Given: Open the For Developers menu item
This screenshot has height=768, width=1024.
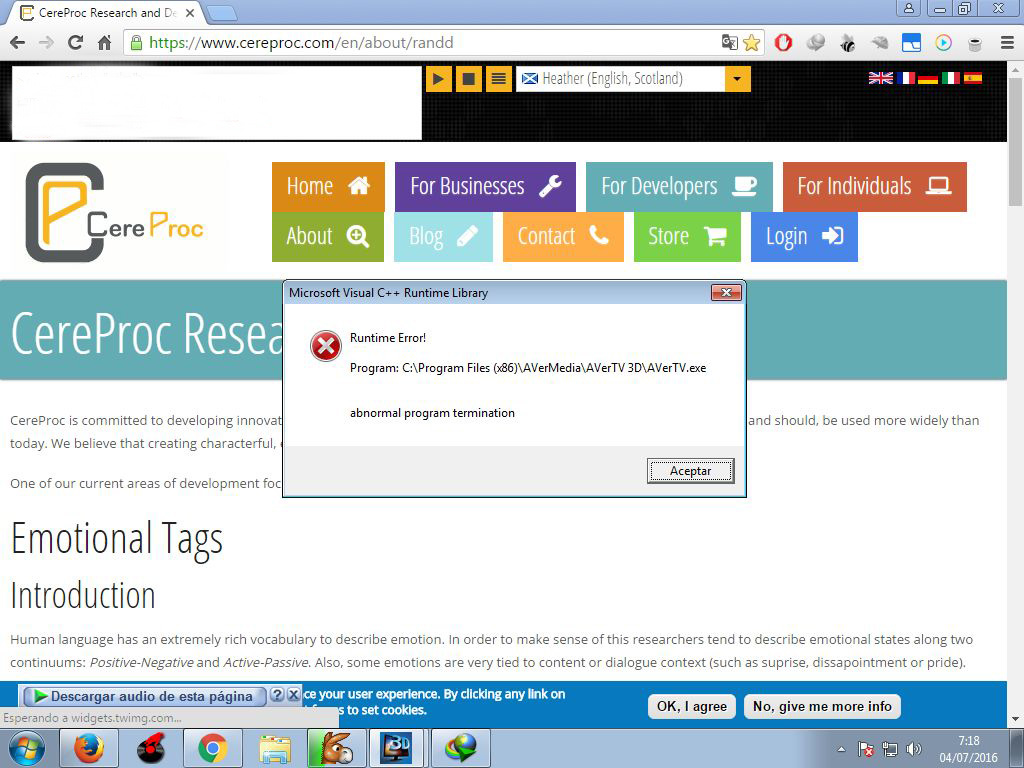Looking at the screenshot, I should (x=679, y=187).
